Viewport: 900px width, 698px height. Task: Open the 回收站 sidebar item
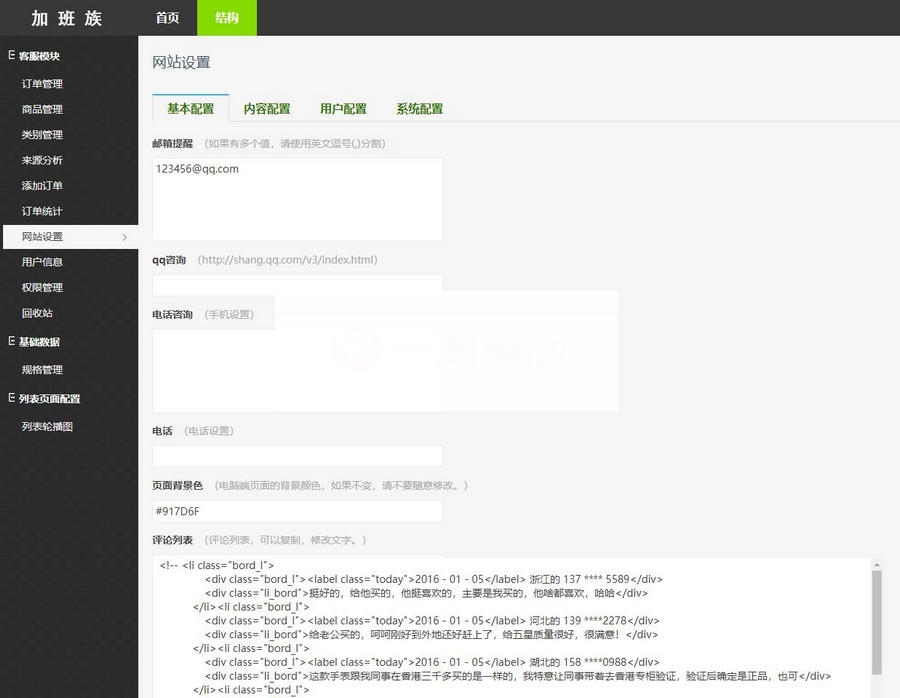click(36, 313)
